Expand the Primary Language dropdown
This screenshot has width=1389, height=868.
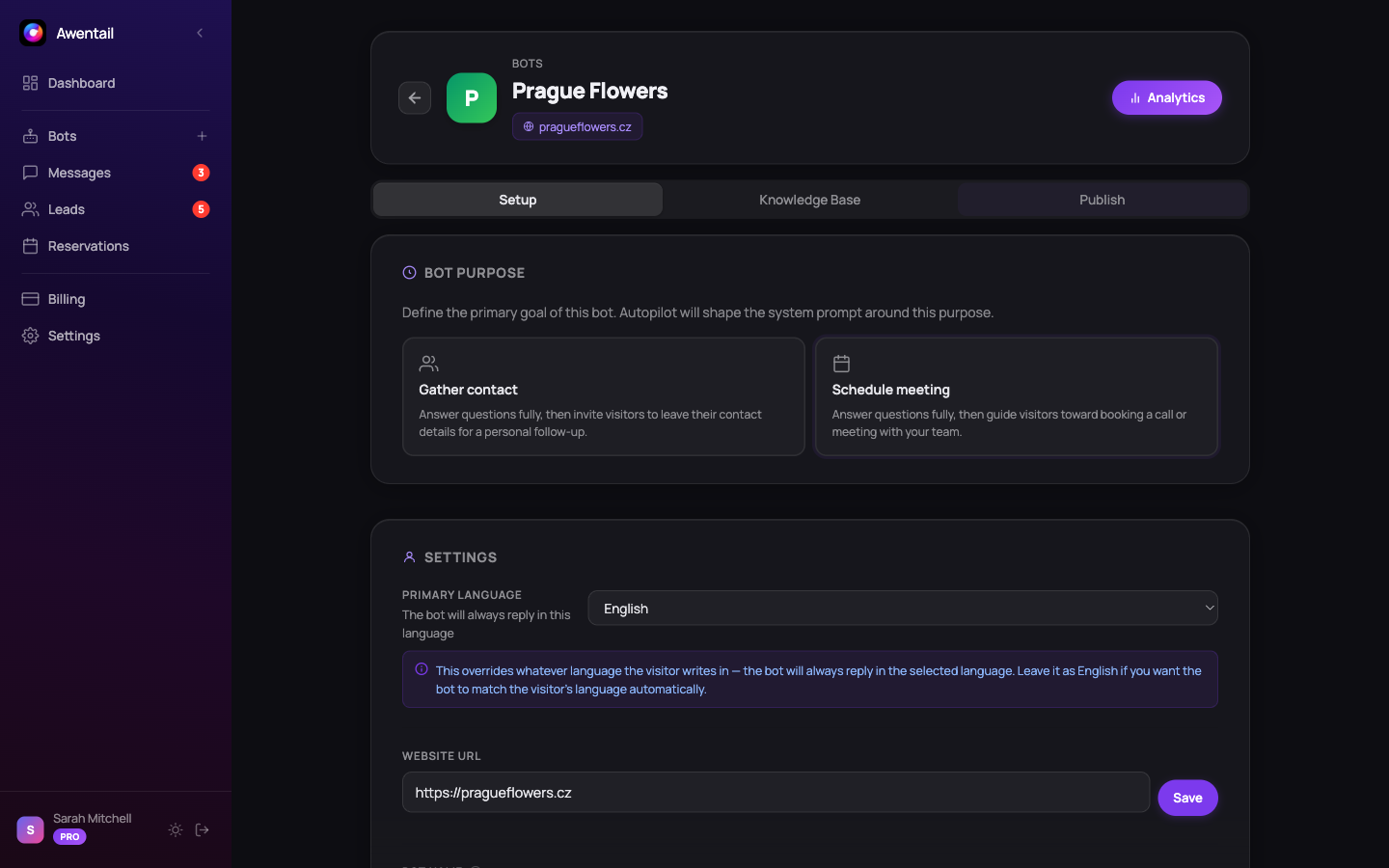click(x=902, y=609)
